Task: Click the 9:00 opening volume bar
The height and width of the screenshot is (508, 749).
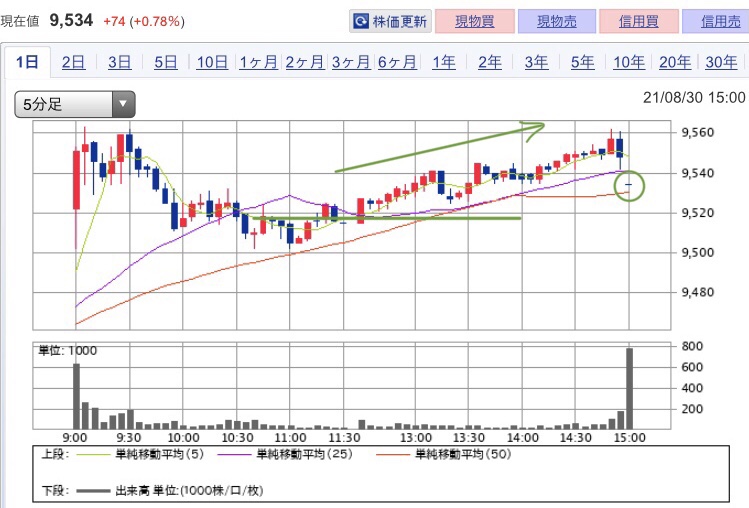Action: click(76, 396)
